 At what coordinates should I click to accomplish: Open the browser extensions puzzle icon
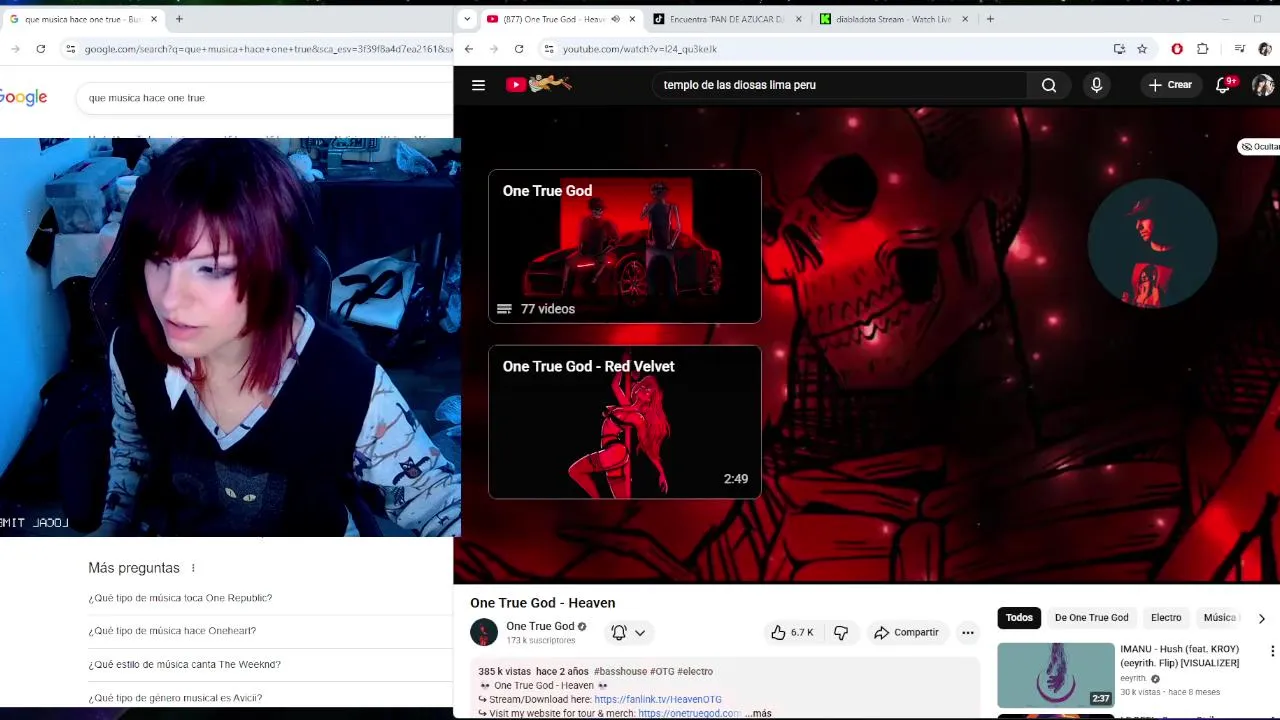click(1203, 48)
